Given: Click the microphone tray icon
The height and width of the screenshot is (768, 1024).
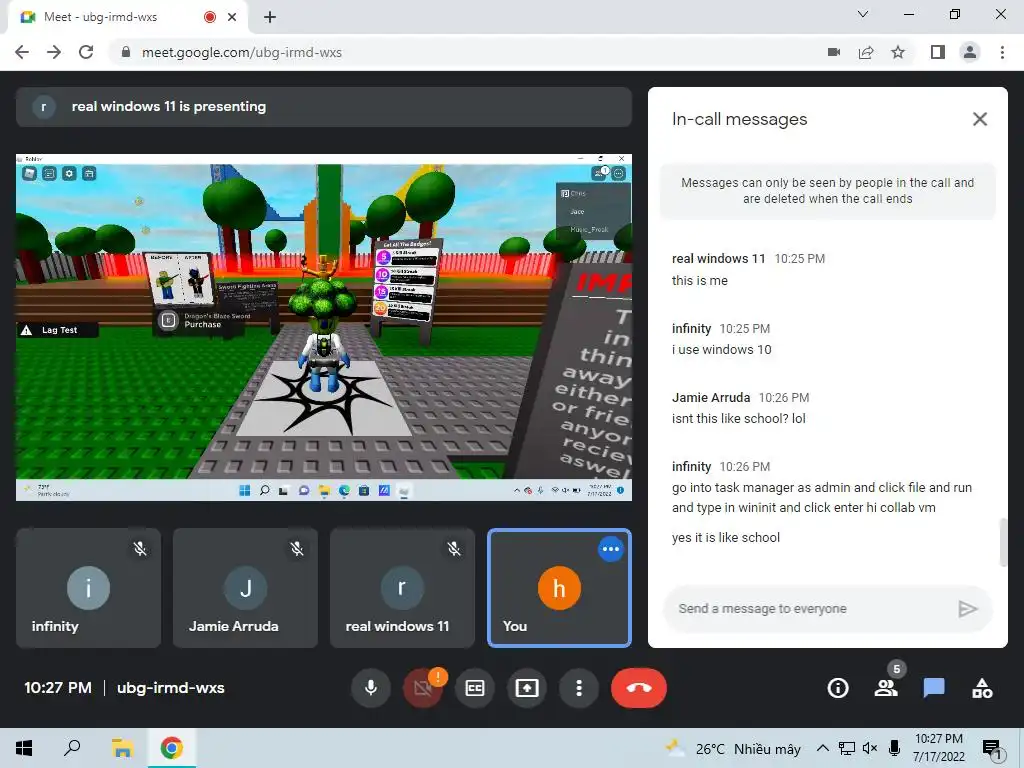Looking at the screenshot, I should 895,748.
